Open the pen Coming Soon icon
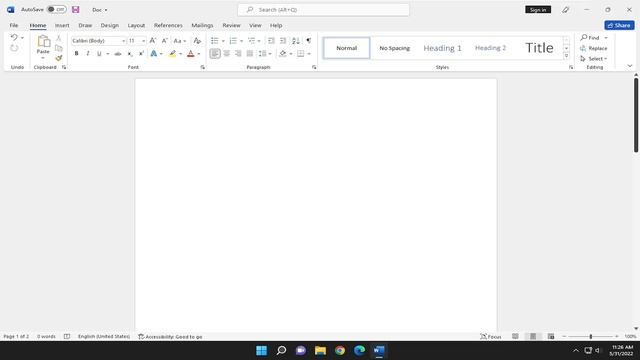The width and height of the screenshot is (640, 360). coord(565,9)
